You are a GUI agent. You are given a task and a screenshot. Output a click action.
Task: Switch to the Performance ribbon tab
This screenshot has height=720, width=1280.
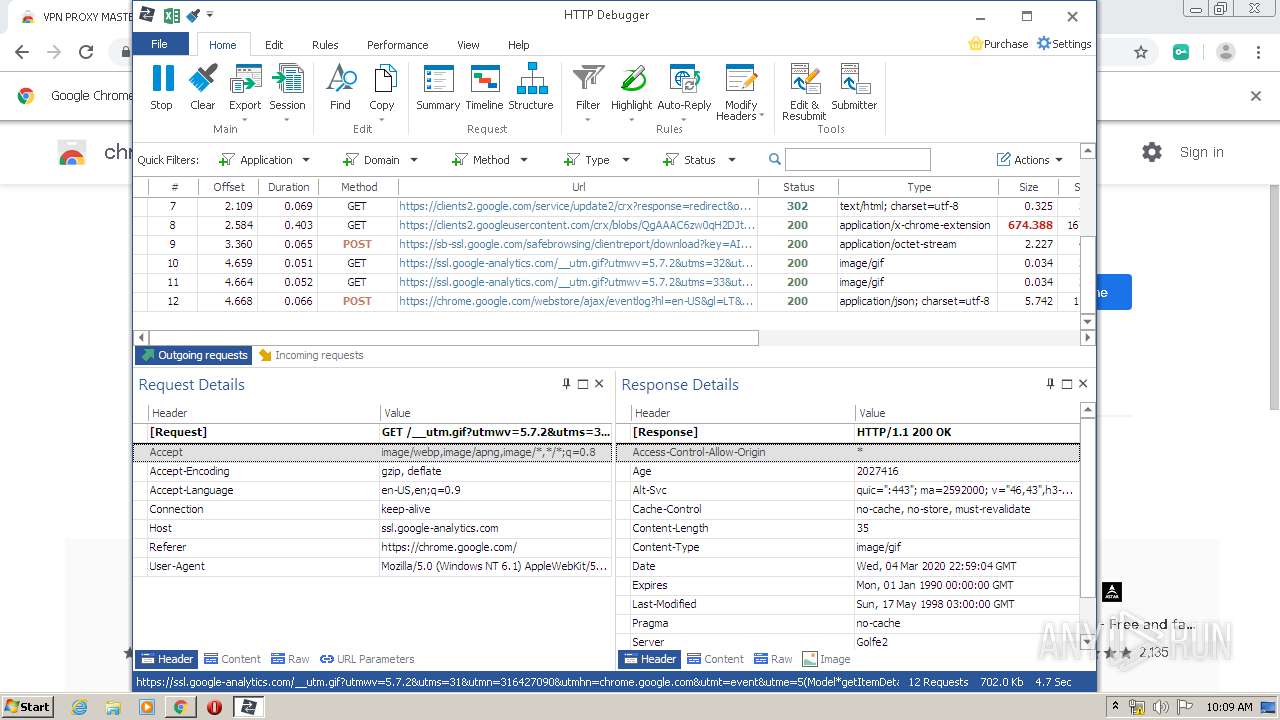397,45
